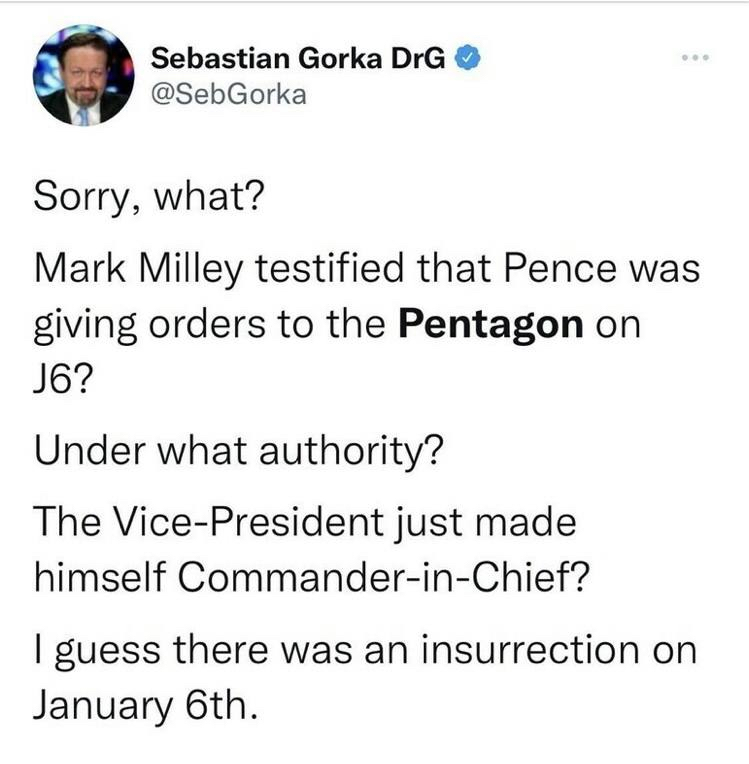Viewport: 749px width, 764px height.
Task: Click the word 'insurrection' in last paragraph
Action: pyautogui.click(x=530, y=650)
